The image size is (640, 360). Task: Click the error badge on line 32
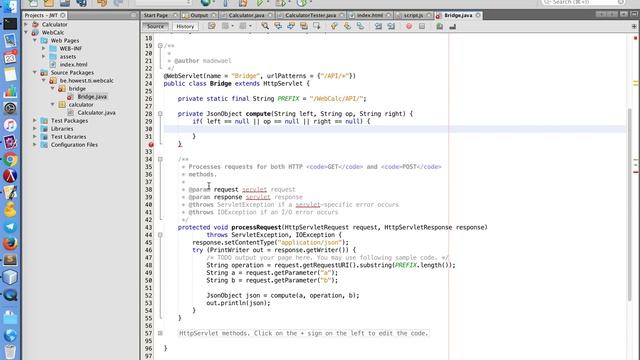coord(151,144)
